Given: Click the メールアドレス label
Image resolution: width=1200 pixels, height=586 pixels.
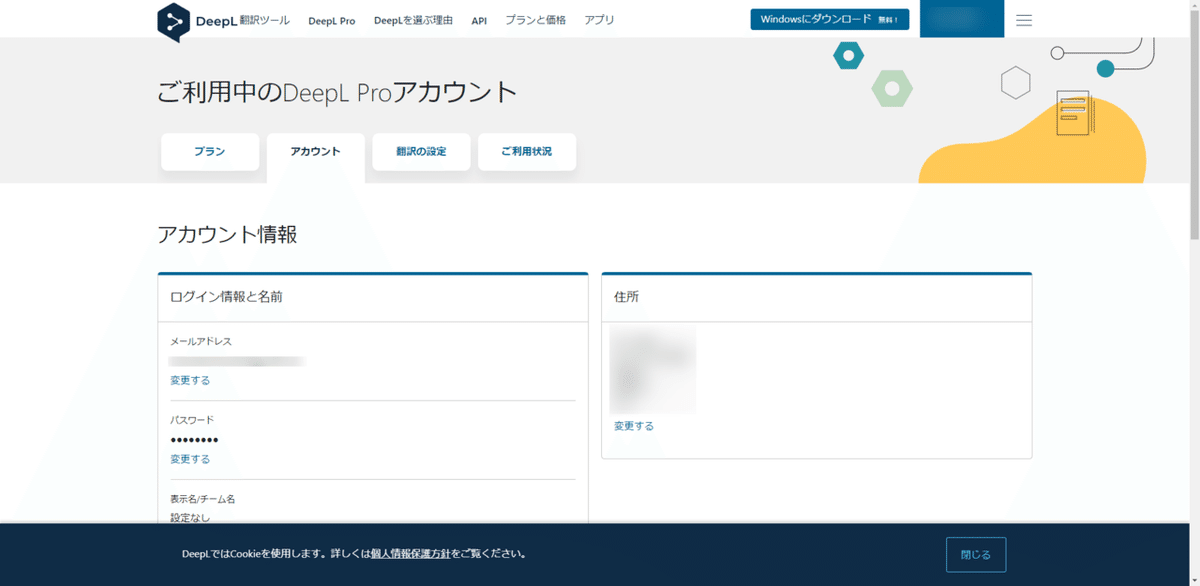Looking at the screenshot, I should click(x=201, y=341).
